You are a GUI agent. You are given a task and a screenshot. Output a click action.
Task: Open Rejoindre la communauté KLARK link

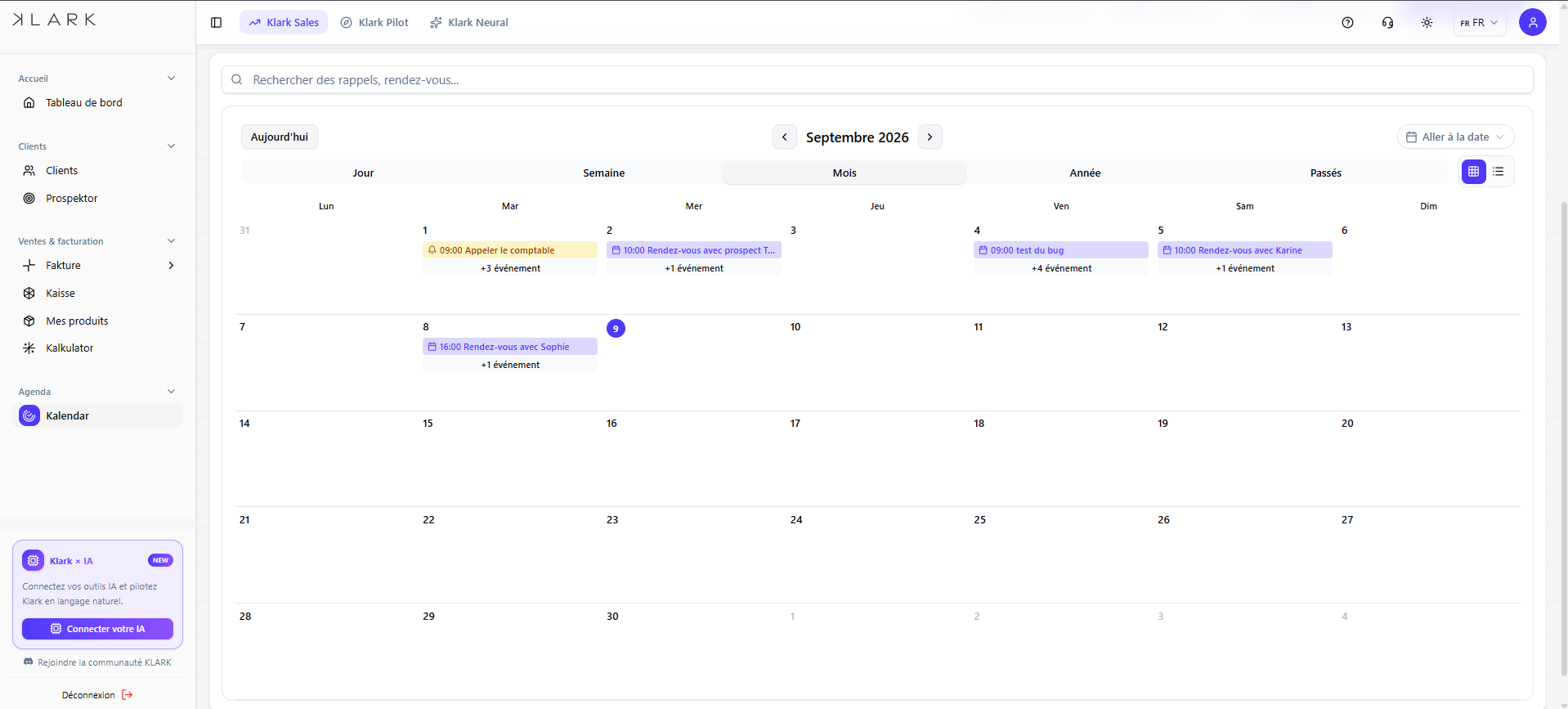point(97,662)
